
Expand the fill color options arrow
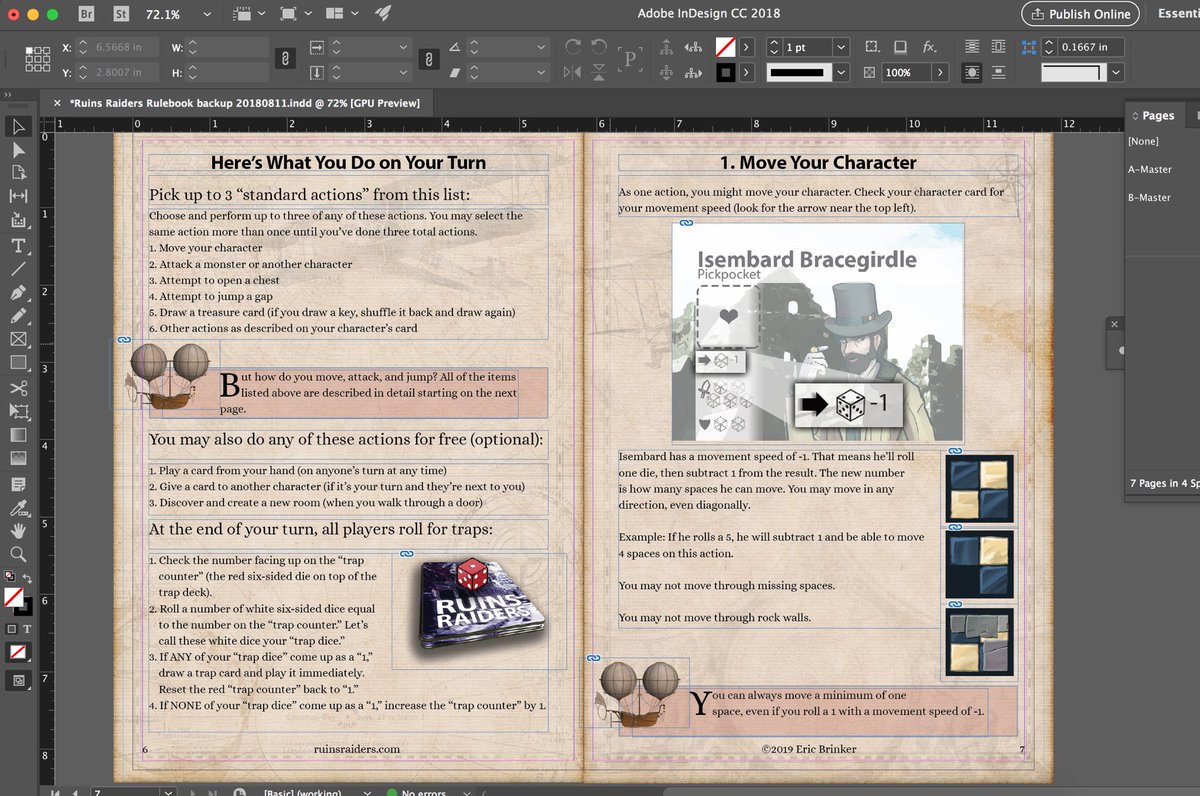click(x=746, y=47)
